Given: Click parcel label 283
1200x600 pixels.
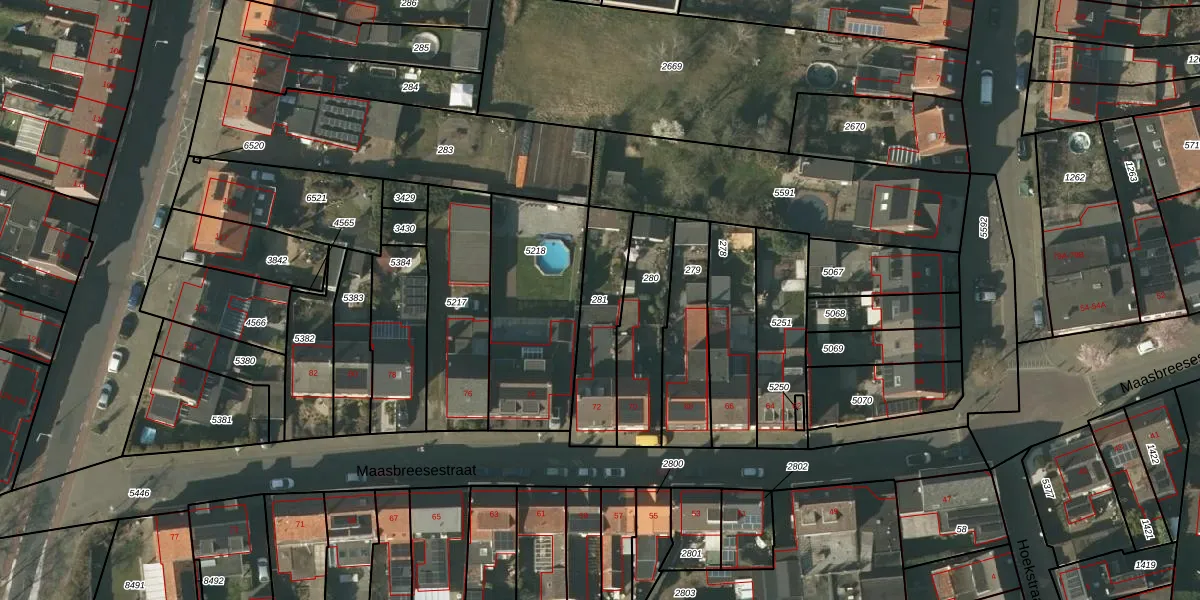Looking at the screenshot, I should point(445,150).
